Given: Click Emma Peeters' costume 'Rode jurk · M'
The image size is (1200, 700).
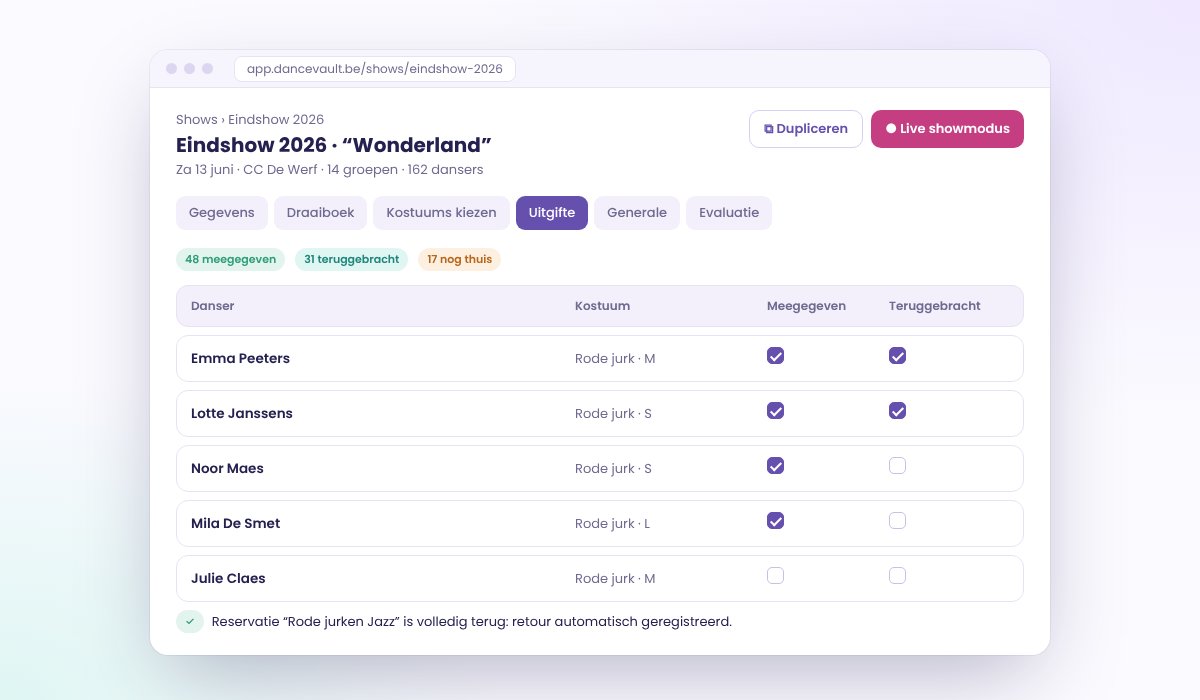Looking at the screenshot, I should [x=615, y=359].
